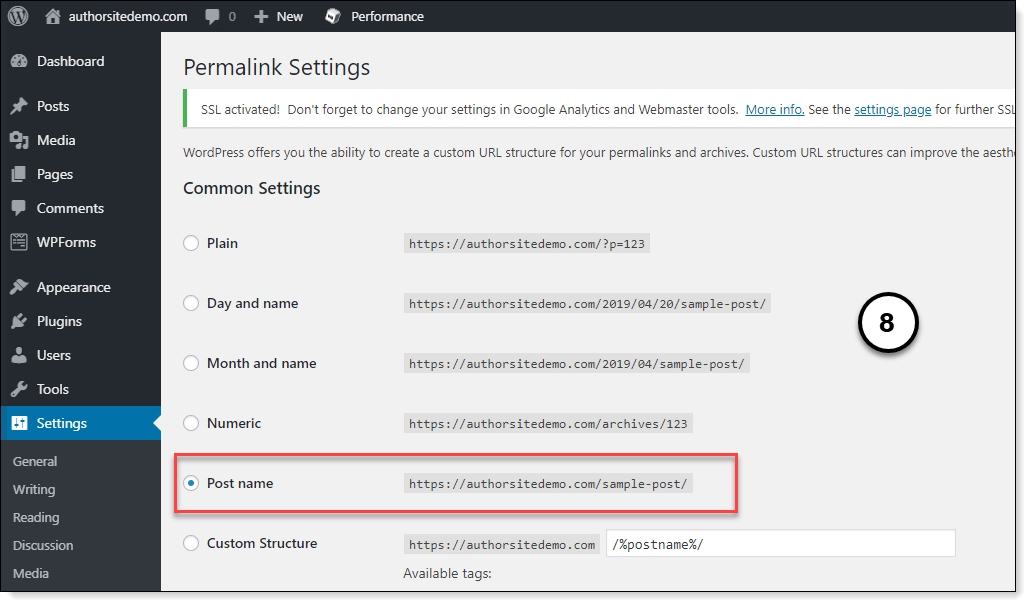1031x607 pixels.
Task: Open the comments bubble icon in admin bar
Action: coord(212,16)
